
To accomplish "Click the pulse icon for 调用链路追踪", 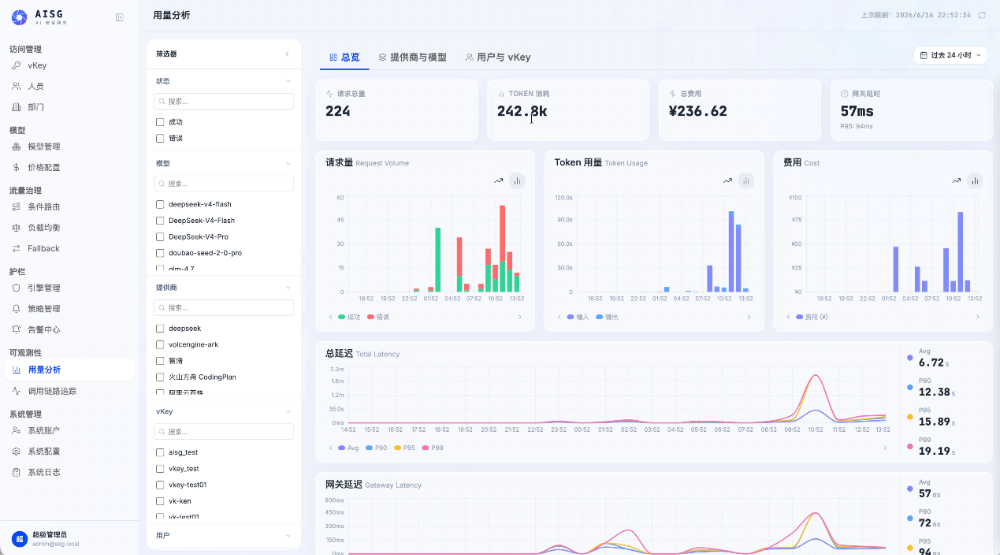I will (16, 391).
